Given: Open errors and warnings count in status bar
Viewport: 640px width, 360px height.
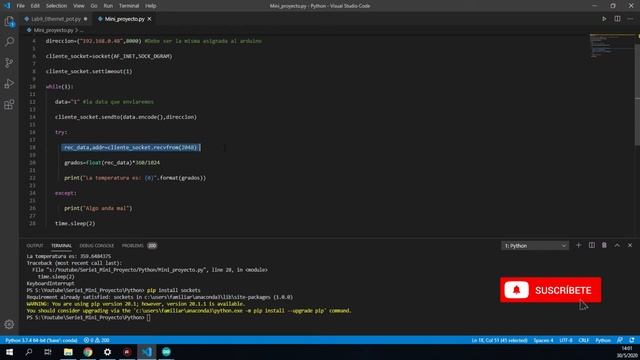Looking at the screenshot, I should click(96, 340).
